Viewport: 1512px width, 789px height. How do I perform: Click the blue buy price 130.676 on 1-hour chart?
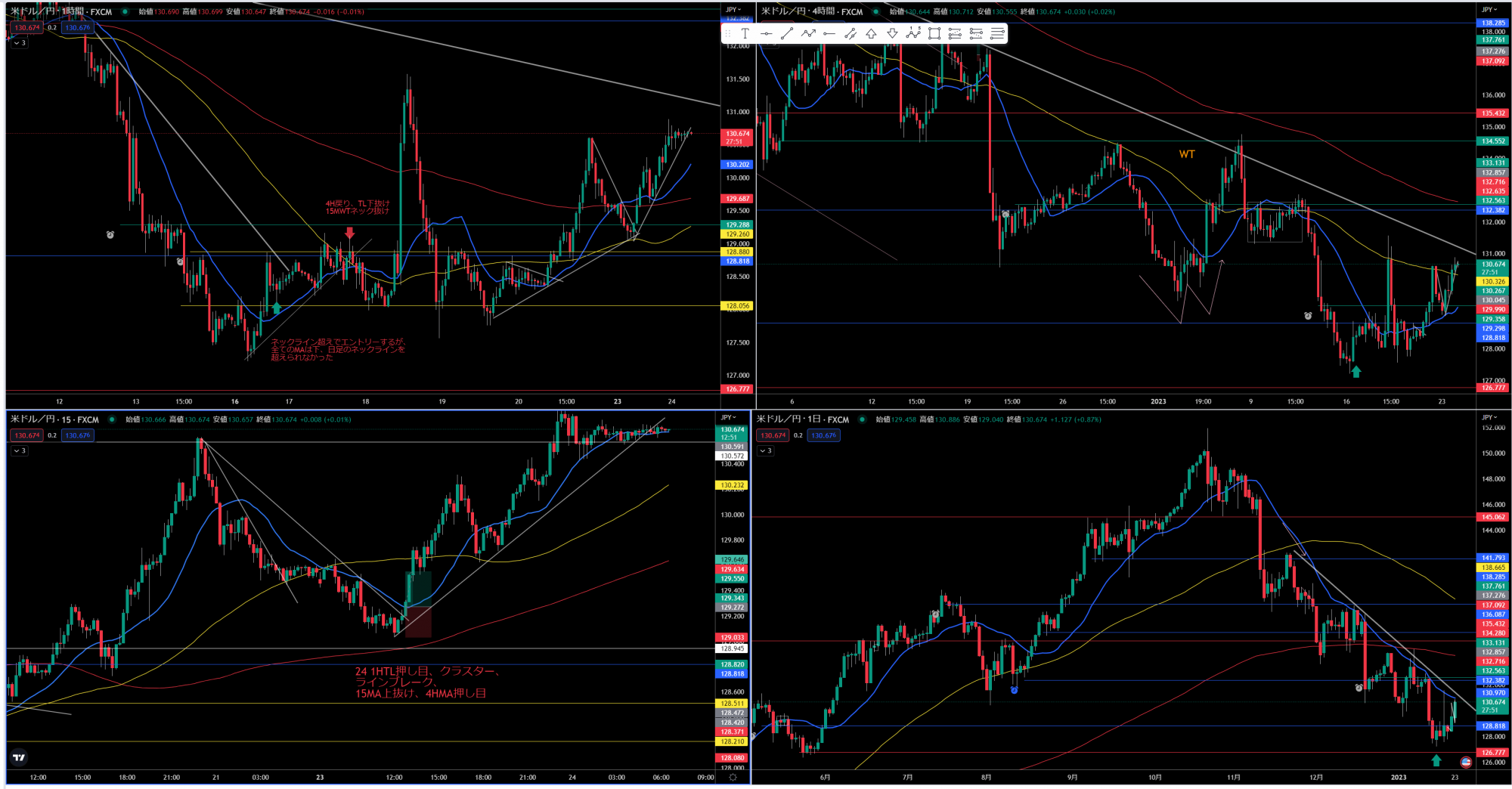click(77, 27)
